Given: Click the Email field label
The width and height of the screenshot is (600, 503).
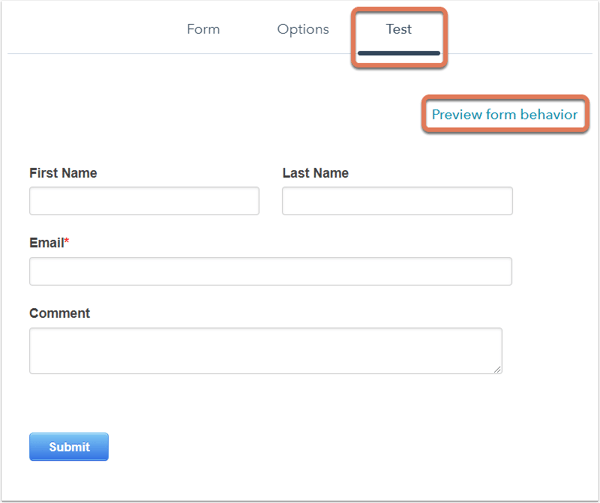Looking at the screenshot, I should point(46,243).
